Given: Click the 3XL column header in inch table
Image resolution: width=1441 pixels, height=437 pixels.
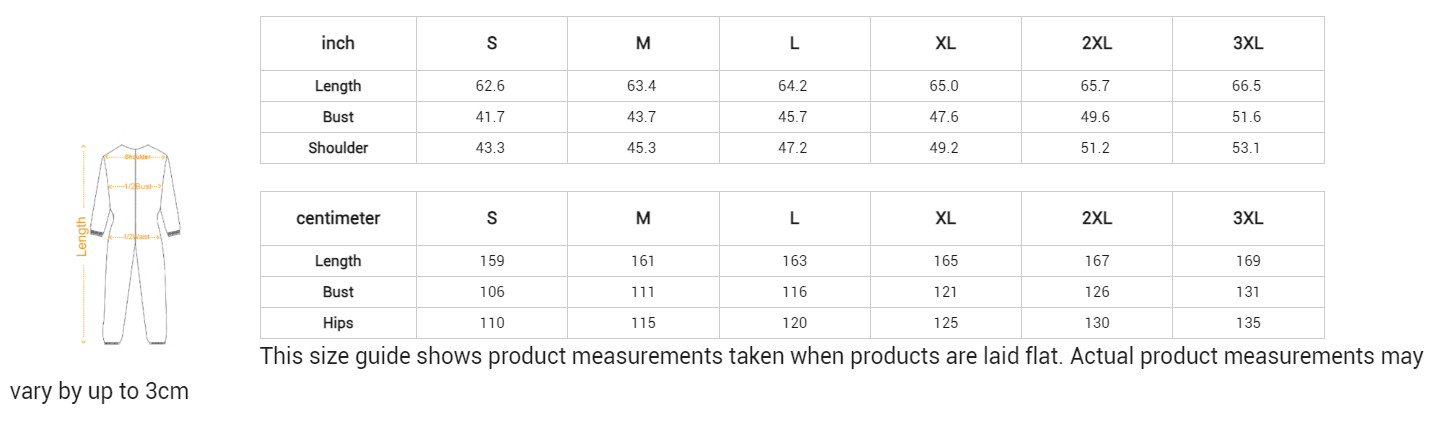Looking at the screenshot, I should click(x=1247, y=43).
